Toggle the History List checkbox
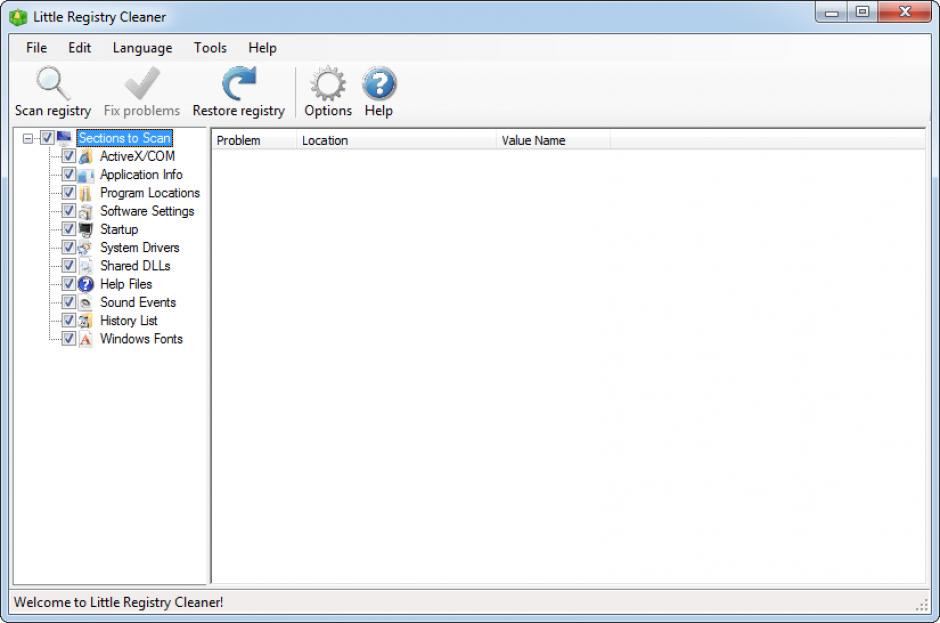Screen dimensions: 940x623 (68, 321)
